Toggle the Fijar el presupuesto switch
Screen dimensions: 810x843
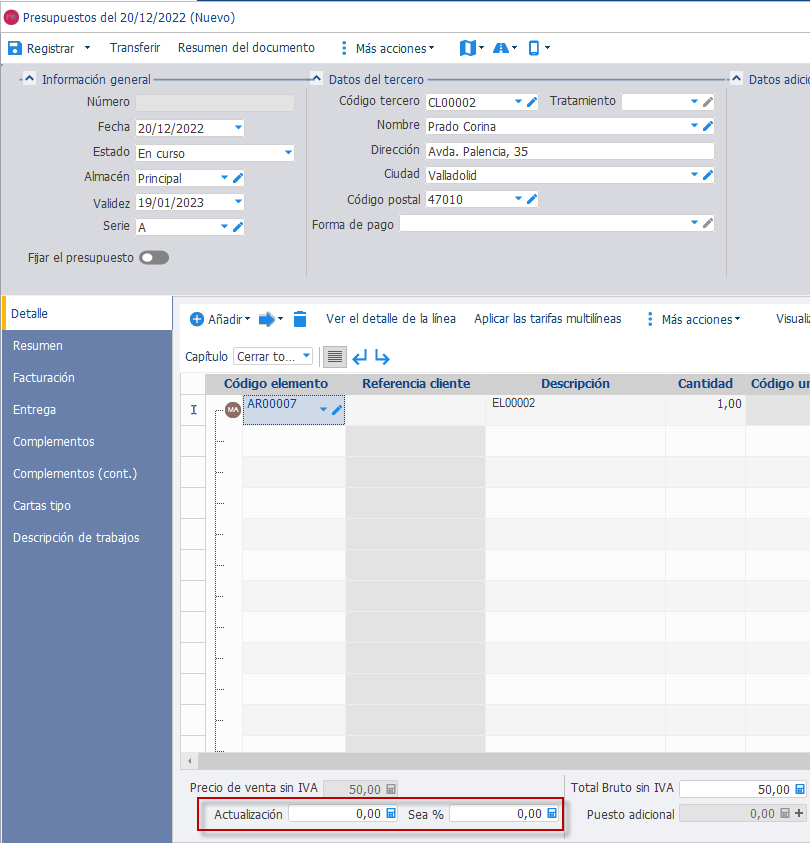pos(154,258)
